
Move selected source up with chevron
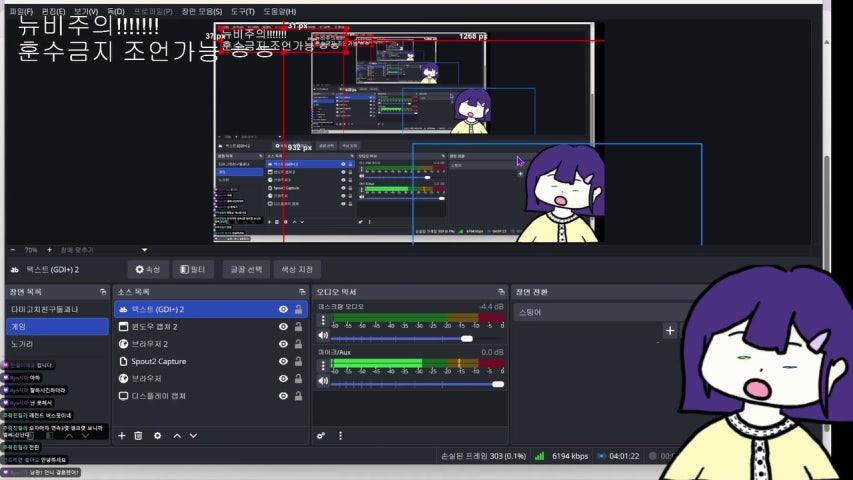(177, 436)
